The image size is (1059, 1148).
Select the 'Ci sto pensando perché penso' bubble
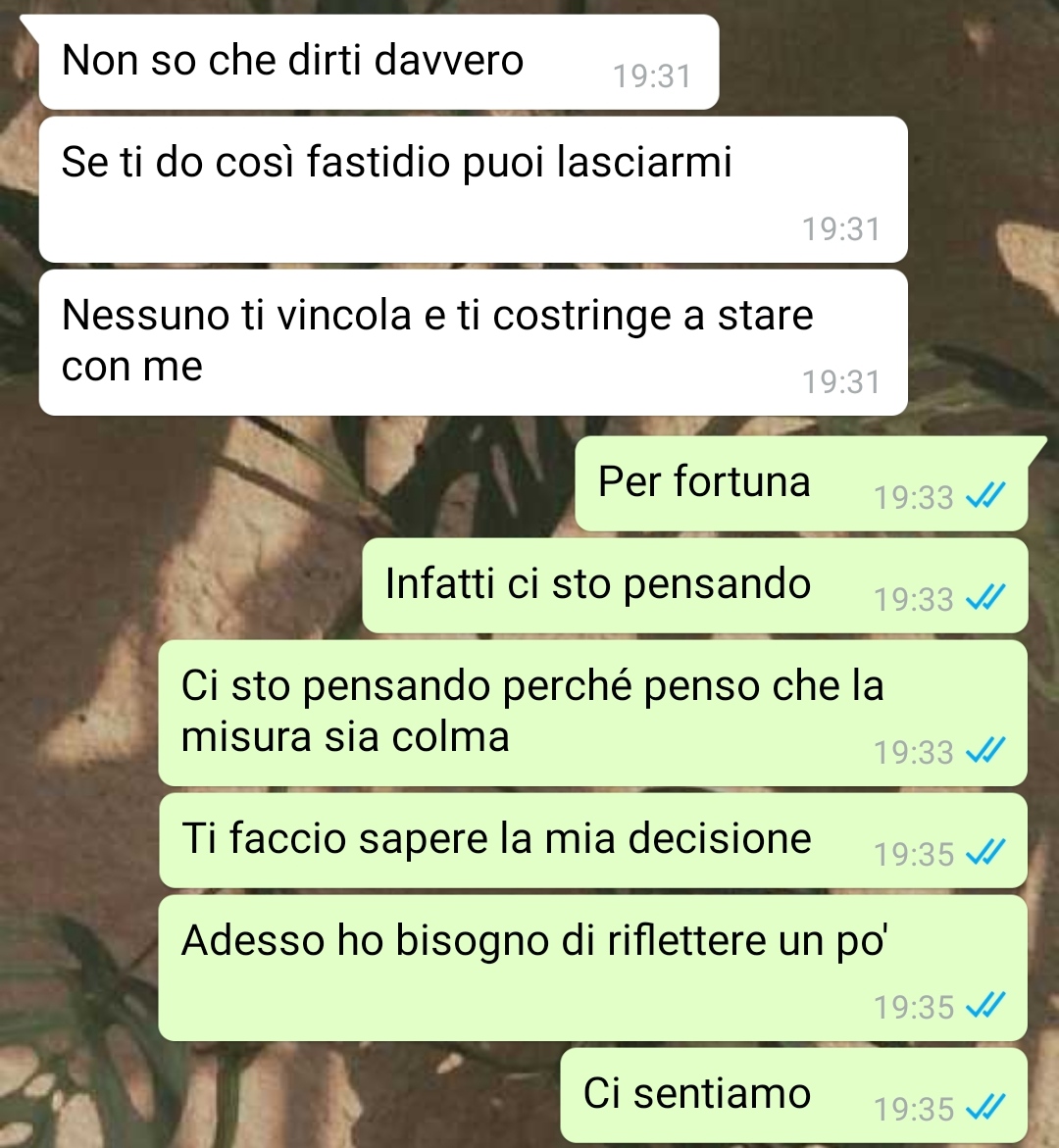(x=593, y=713)
